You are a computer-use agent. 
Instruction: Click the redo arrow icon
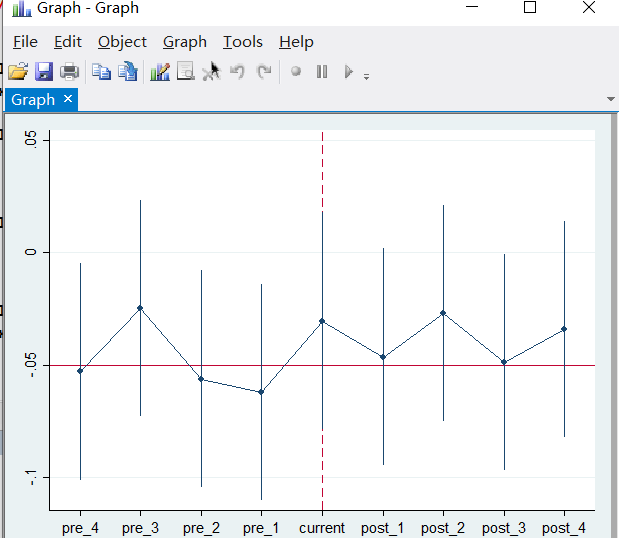(x=264, y=71)
